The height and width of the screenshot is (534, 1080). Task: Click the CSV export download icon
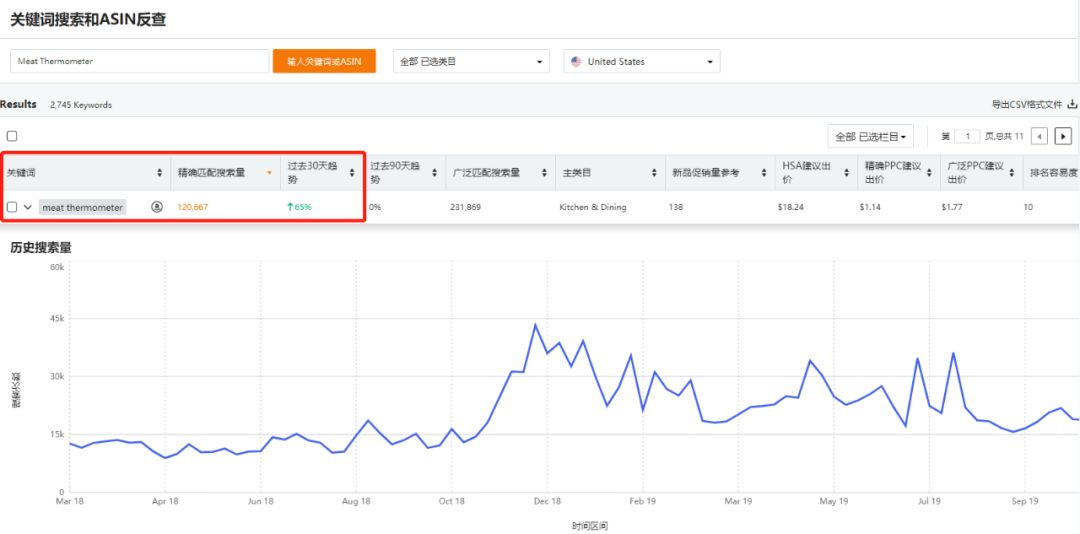pos(1072,104)
